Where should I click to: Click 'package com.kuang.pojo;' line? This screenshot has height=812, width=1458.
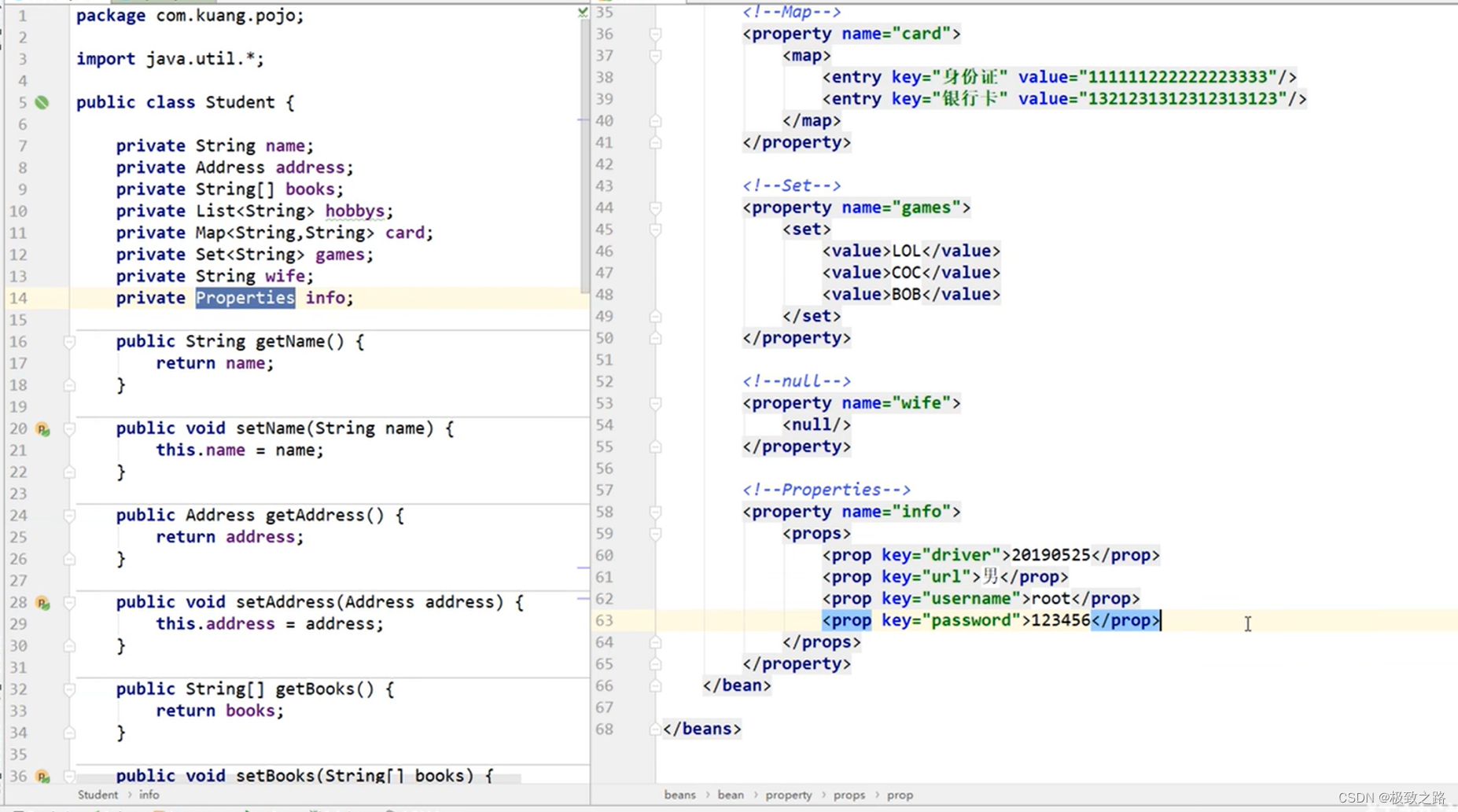tap(190, 16)
